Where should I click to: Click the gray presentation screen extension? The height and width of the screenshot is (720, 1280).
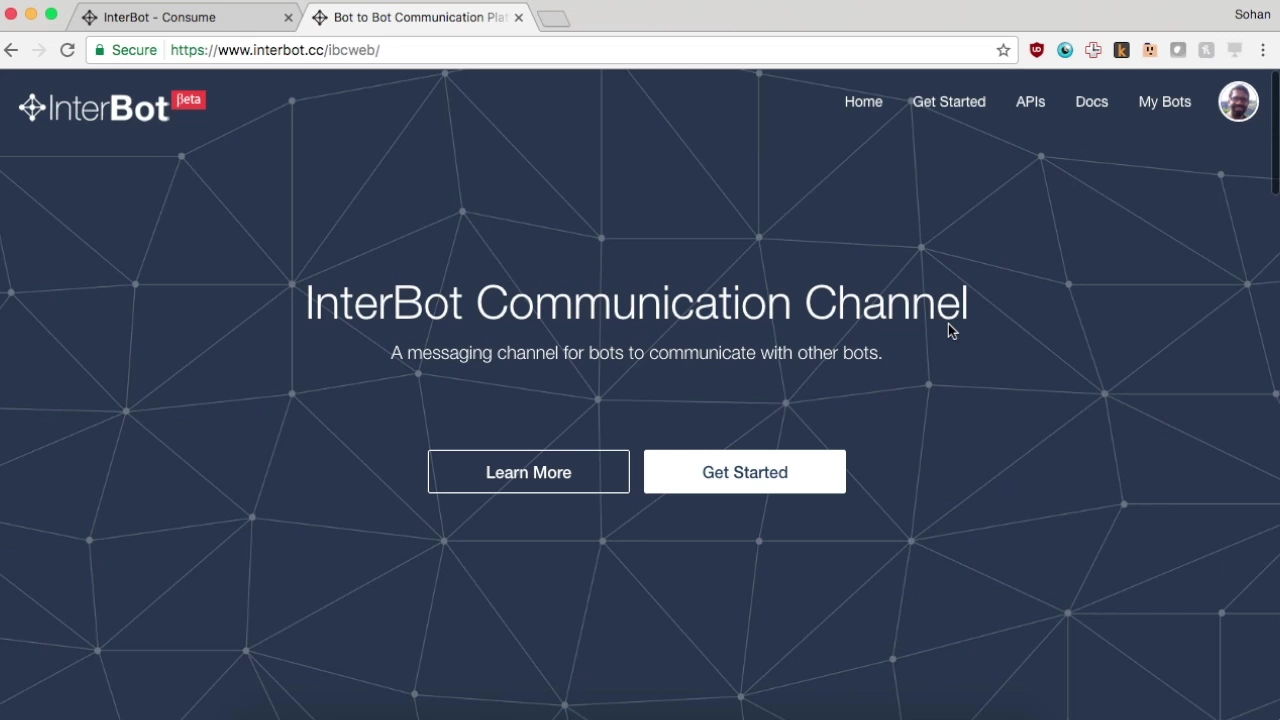click(x=1235, y=50)
